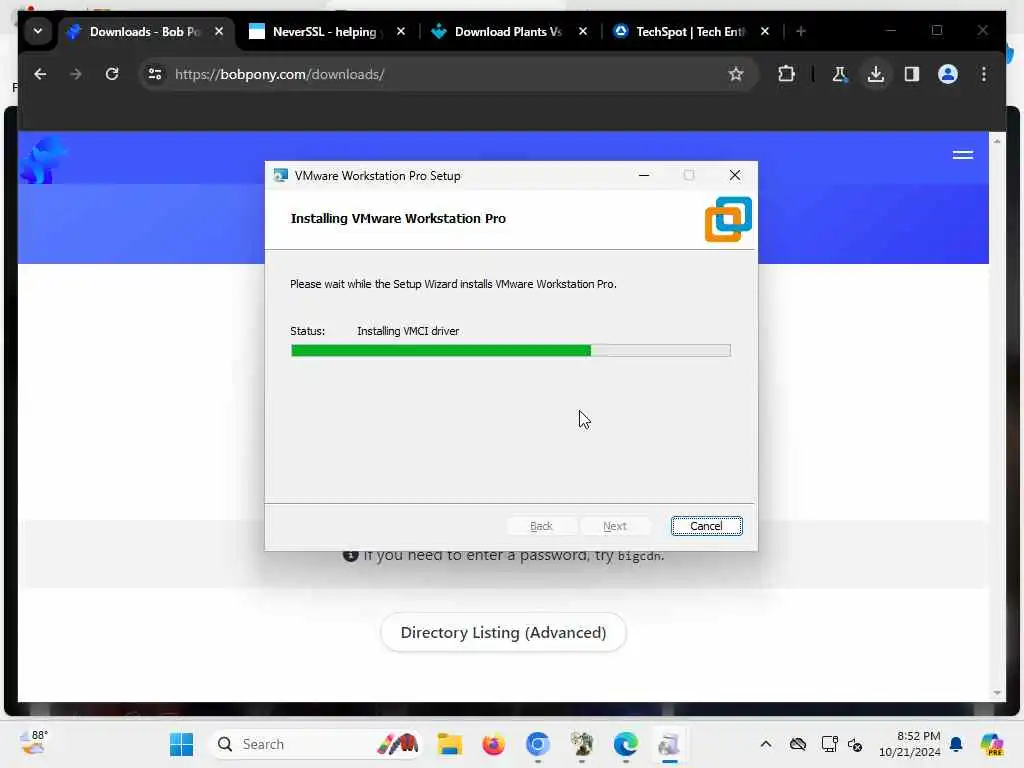Go forward in browser history
1024x768 pixels.
[x=76, y=74]
